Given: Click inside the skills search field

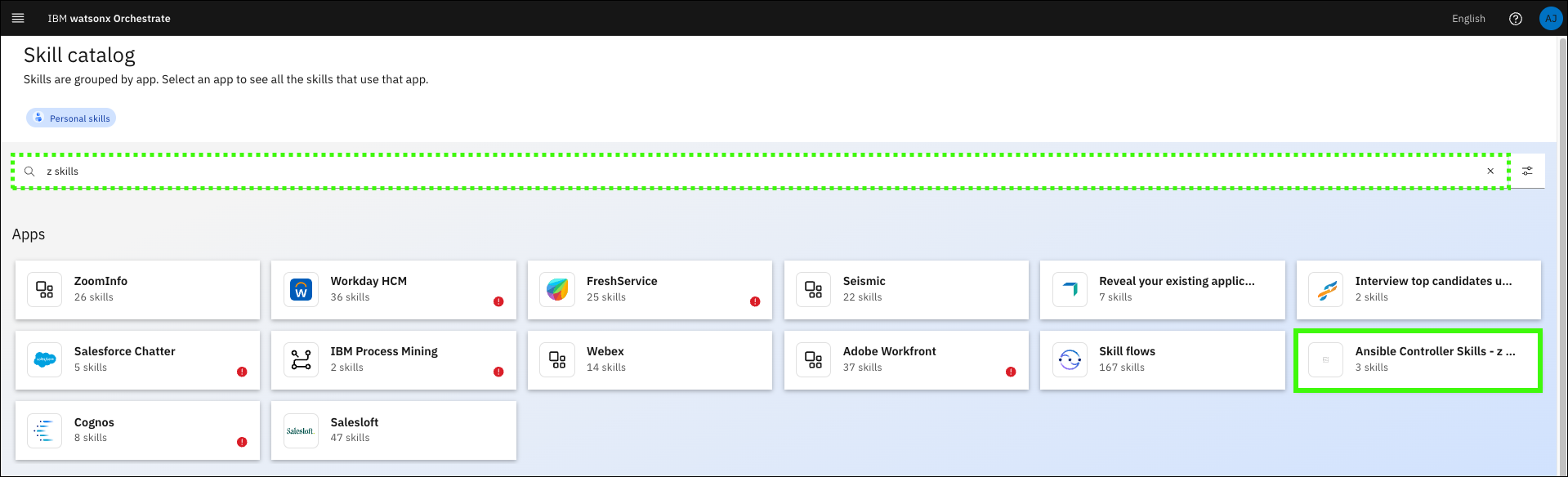Looking at the screenshot, I should pos(735,172).
